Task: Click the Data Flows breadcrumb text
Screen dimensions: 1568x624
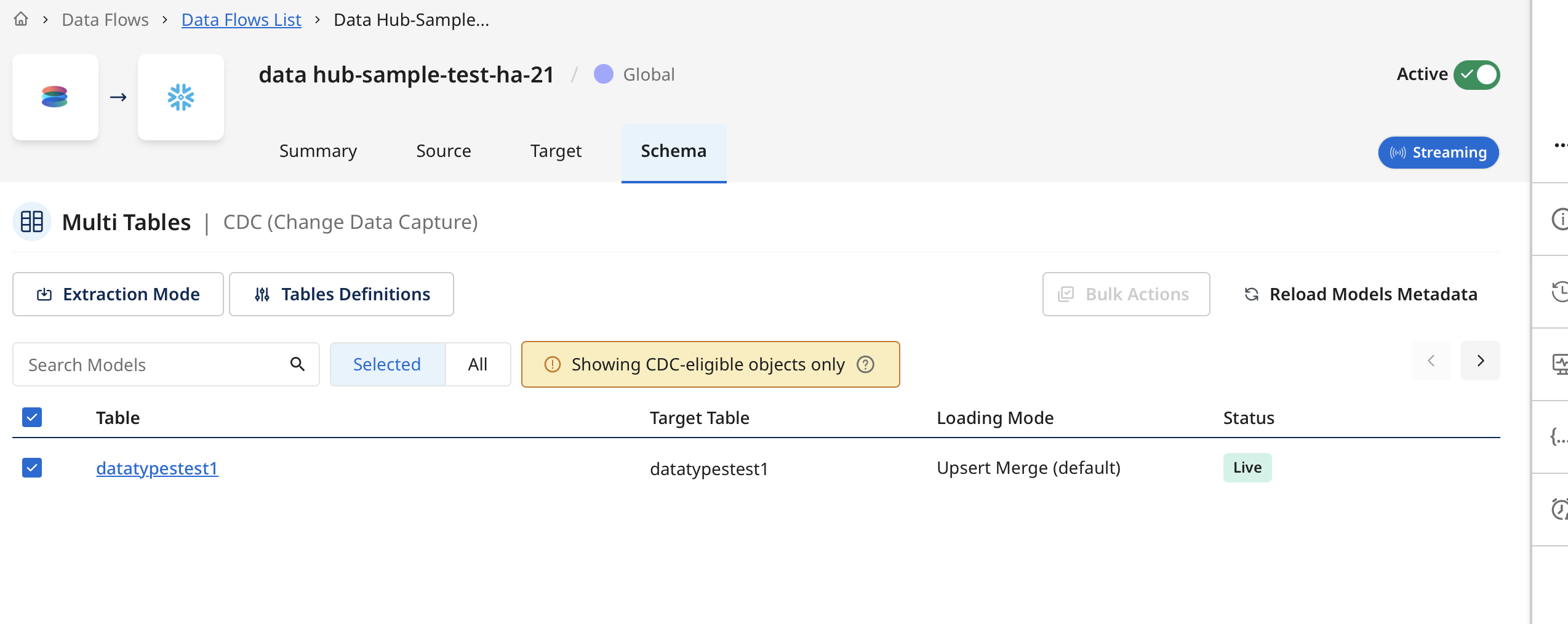Action: 105,20
